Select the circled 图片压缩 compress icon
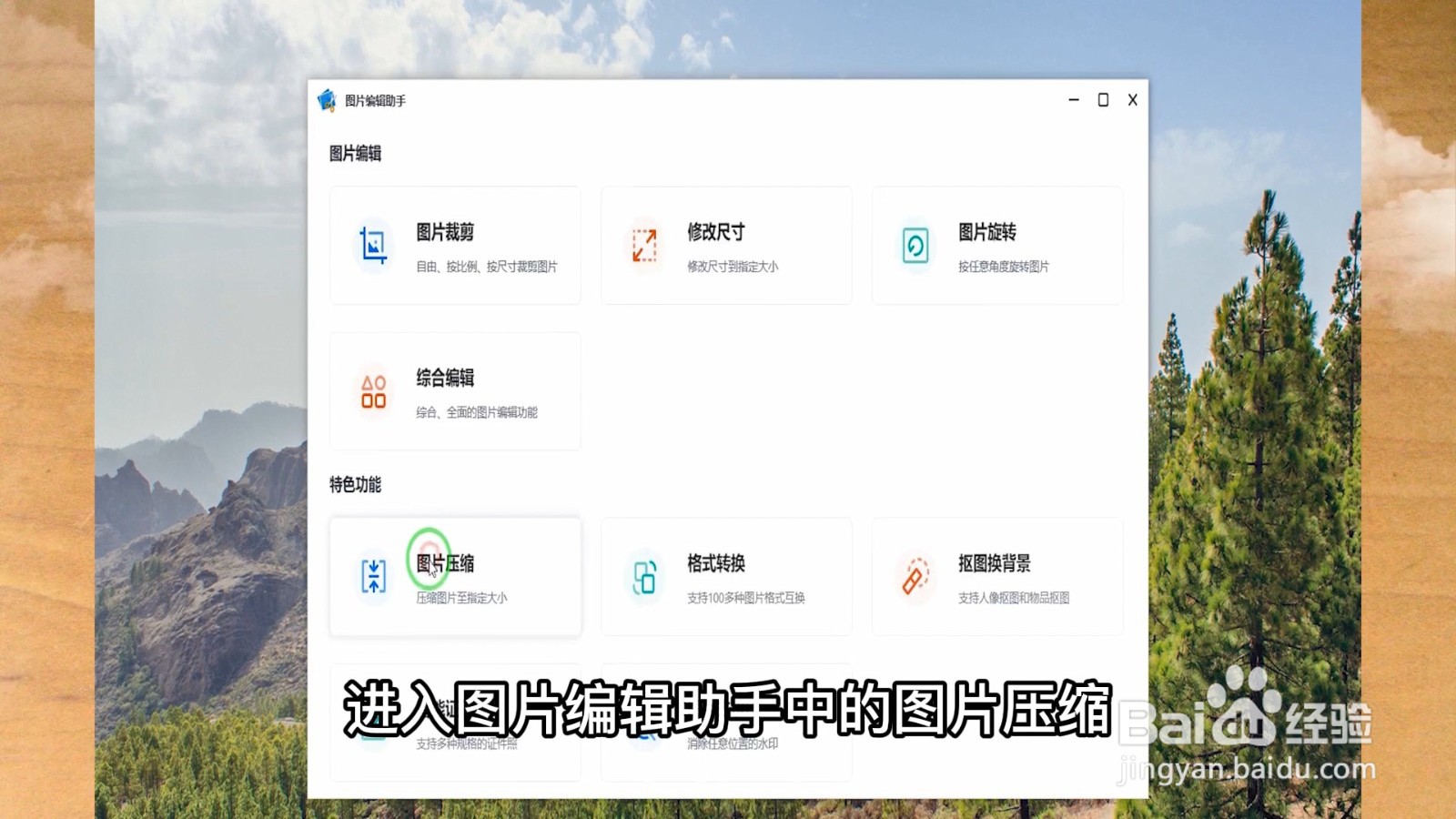Image resolution: width=1456 pixels, height=819 pixels. (373, 577)
